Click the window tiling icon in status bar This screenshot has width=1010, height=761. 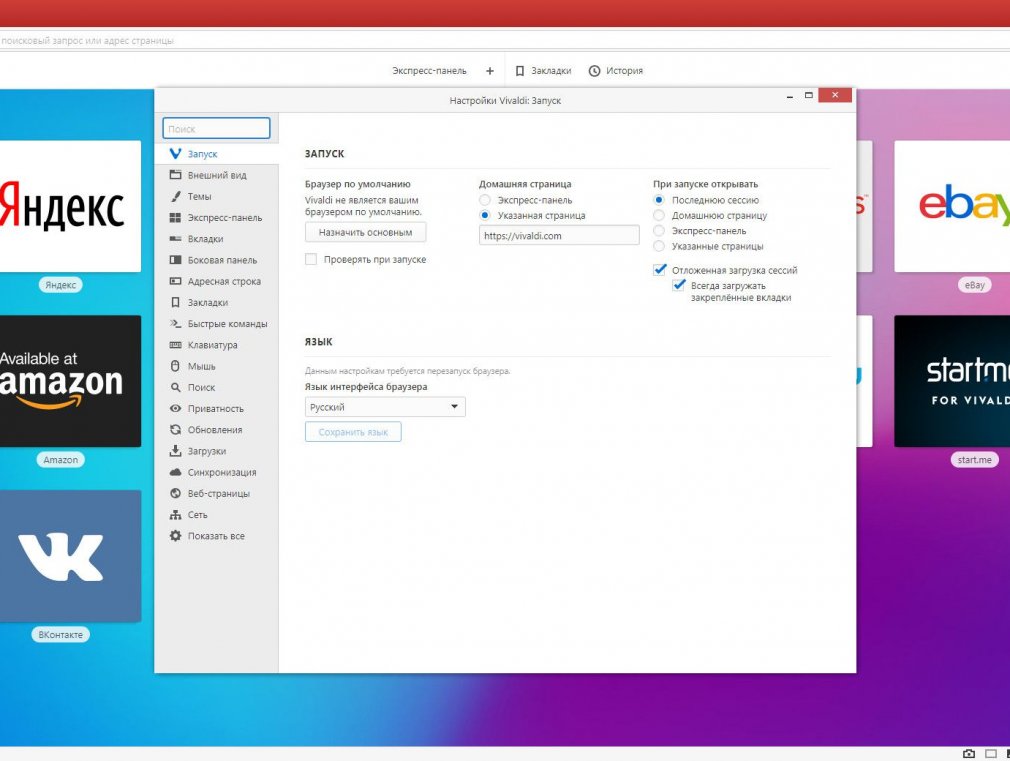(x=991, y=753)
